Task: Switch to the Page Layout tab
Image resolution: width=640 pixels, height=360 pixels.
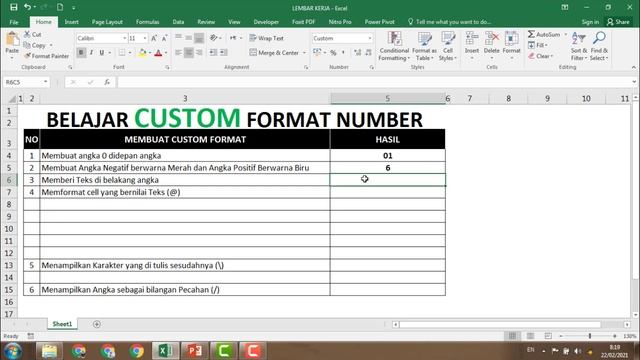Action: [x=107, y=22]
